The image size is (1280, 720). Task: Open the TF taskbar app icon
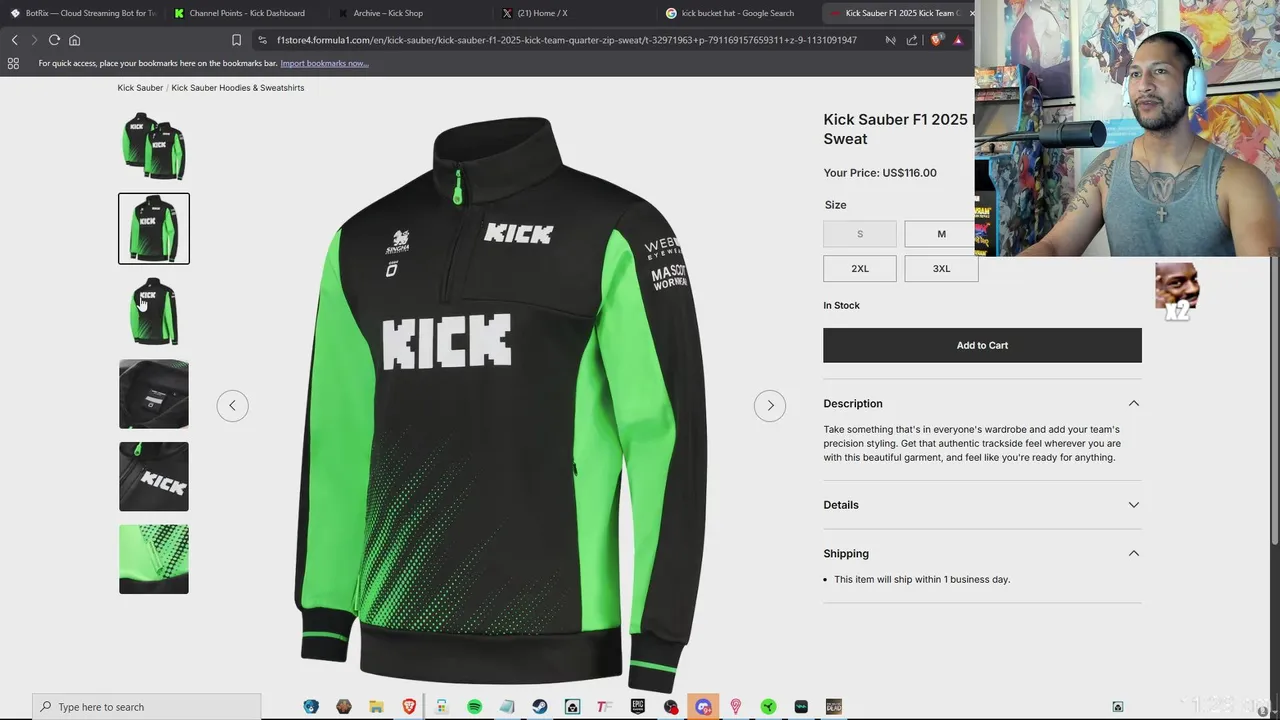(604, 707)
